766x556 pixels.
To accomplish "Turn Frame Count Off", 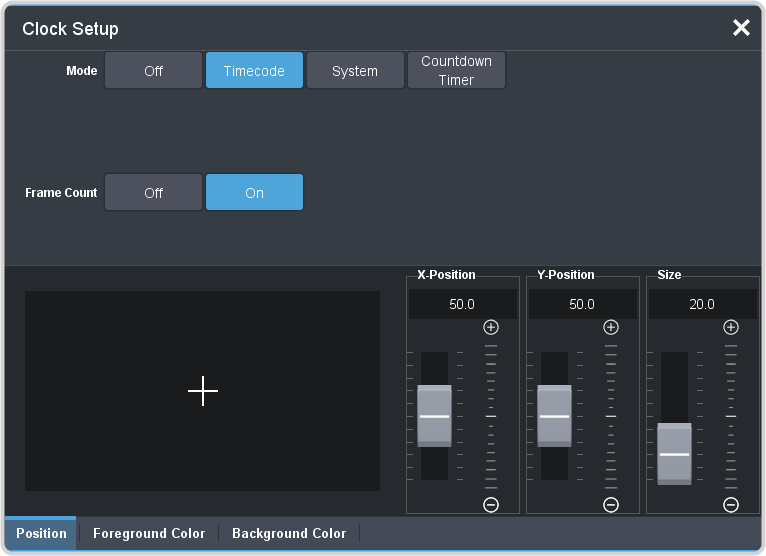I will (153, 193).
